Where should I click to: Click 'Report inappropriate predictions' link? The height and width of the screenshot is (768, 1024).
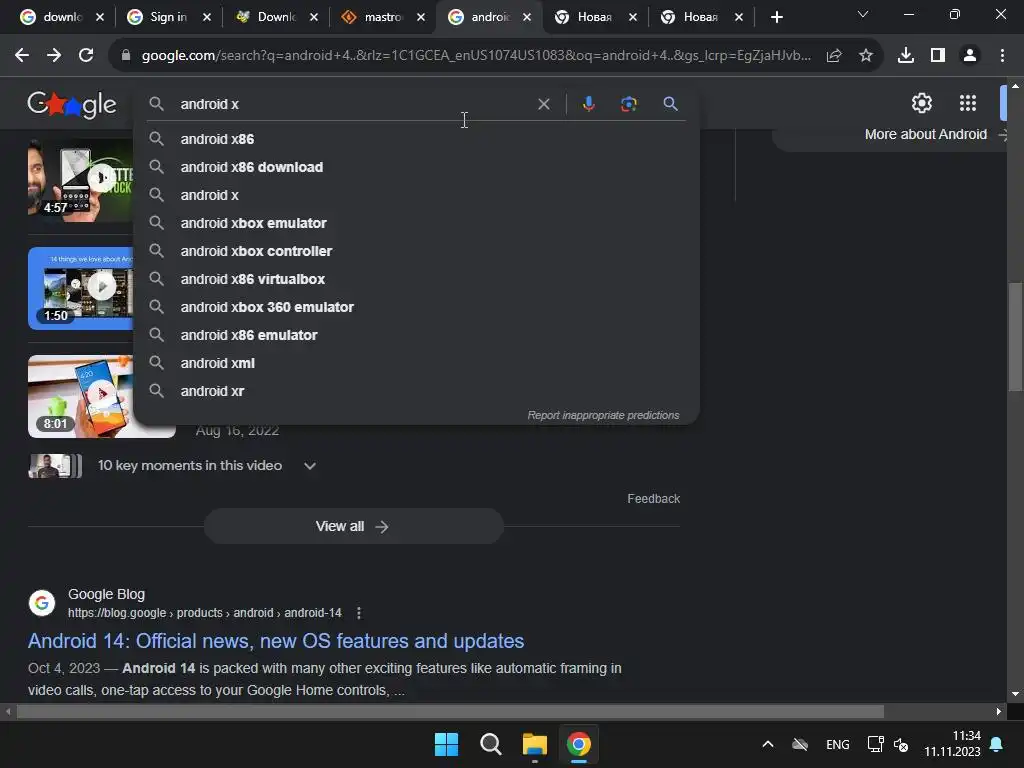coord(603,415)
